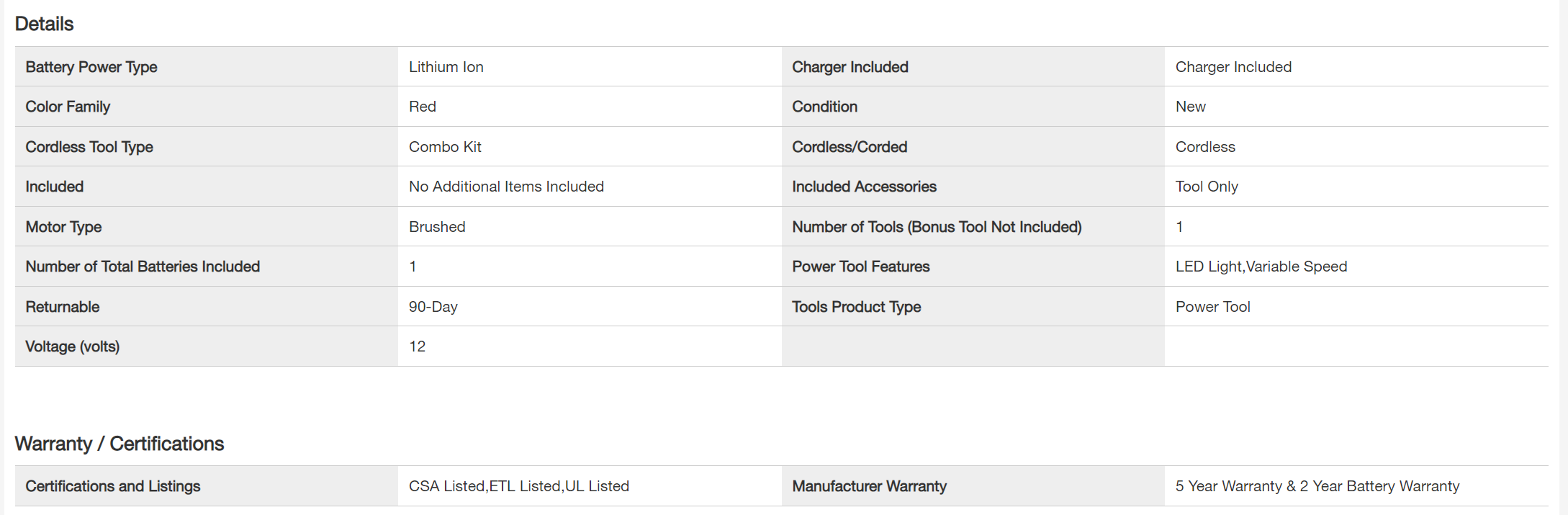
Task: Click the Battery Power Type label
Action: [x=91, y=67]
